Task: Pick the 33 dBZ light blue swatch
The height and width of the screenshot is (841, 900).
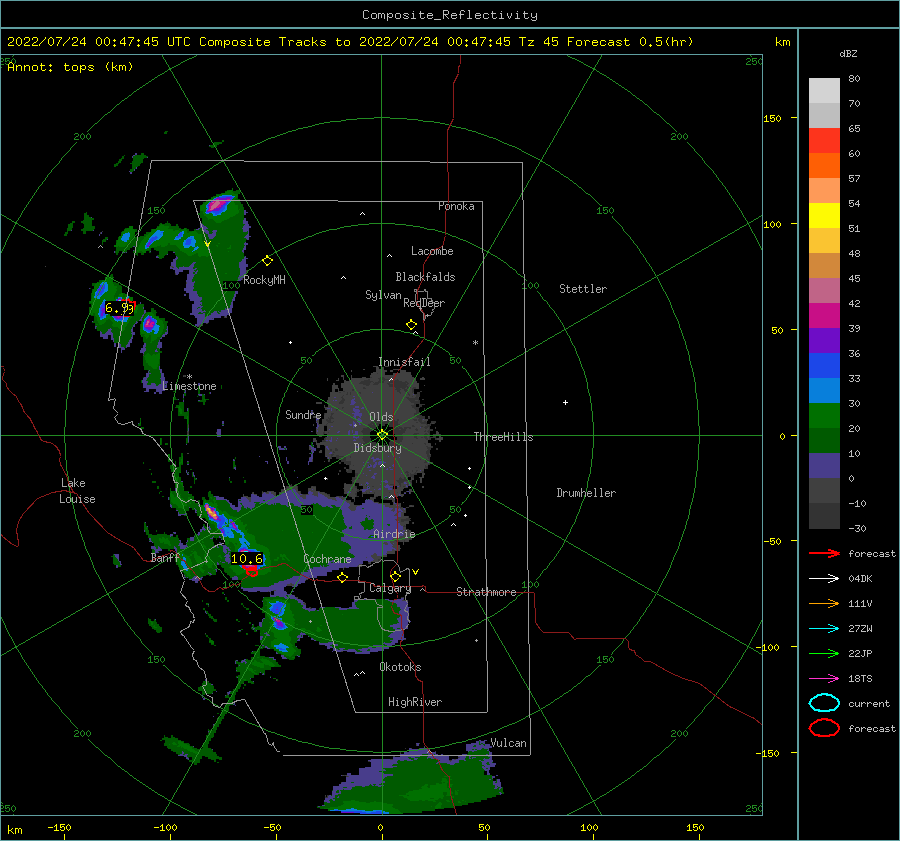Action: pyautogui.click(x=824, y=390)
